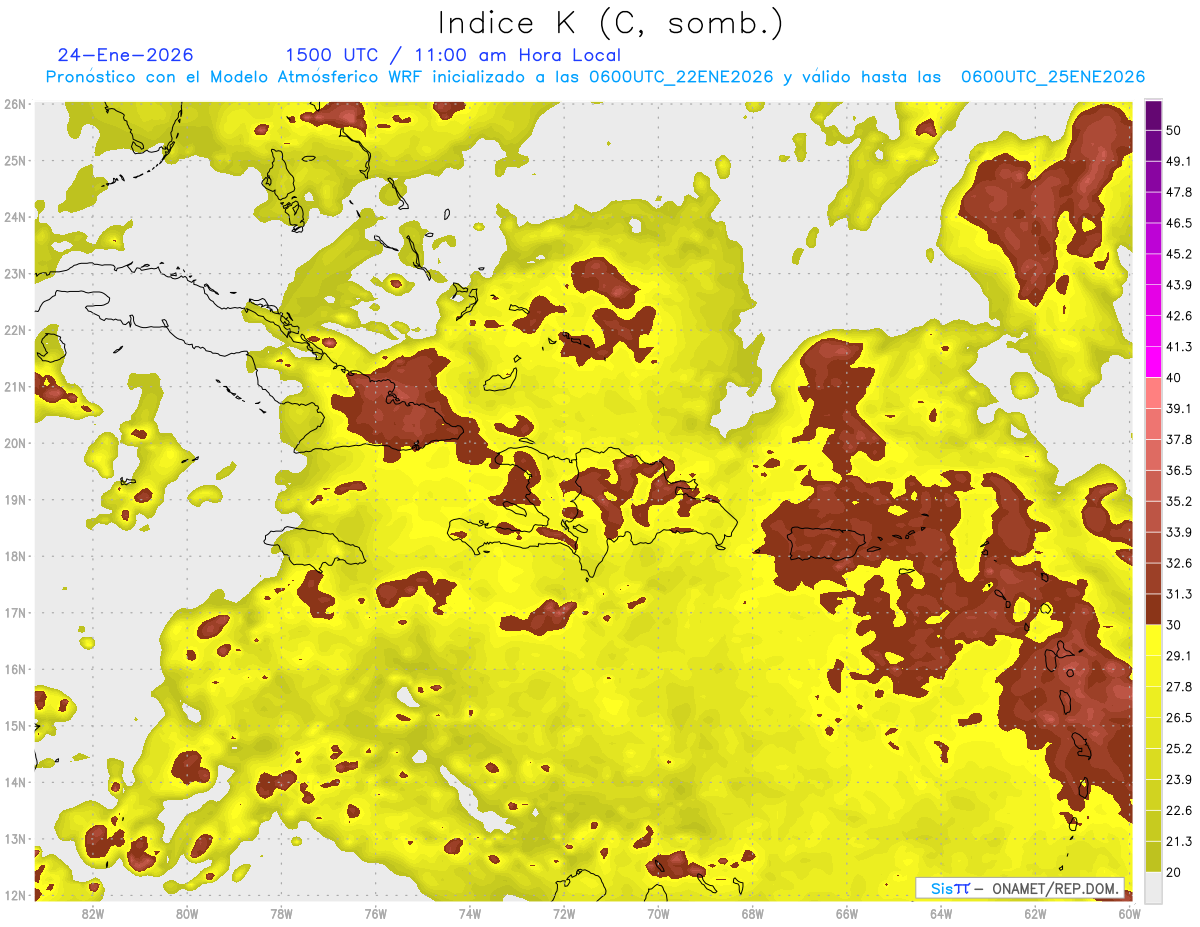Select the "13N" latitude label
The image size is (1200, 927).
pyautogui.click(x=14, y=839)
